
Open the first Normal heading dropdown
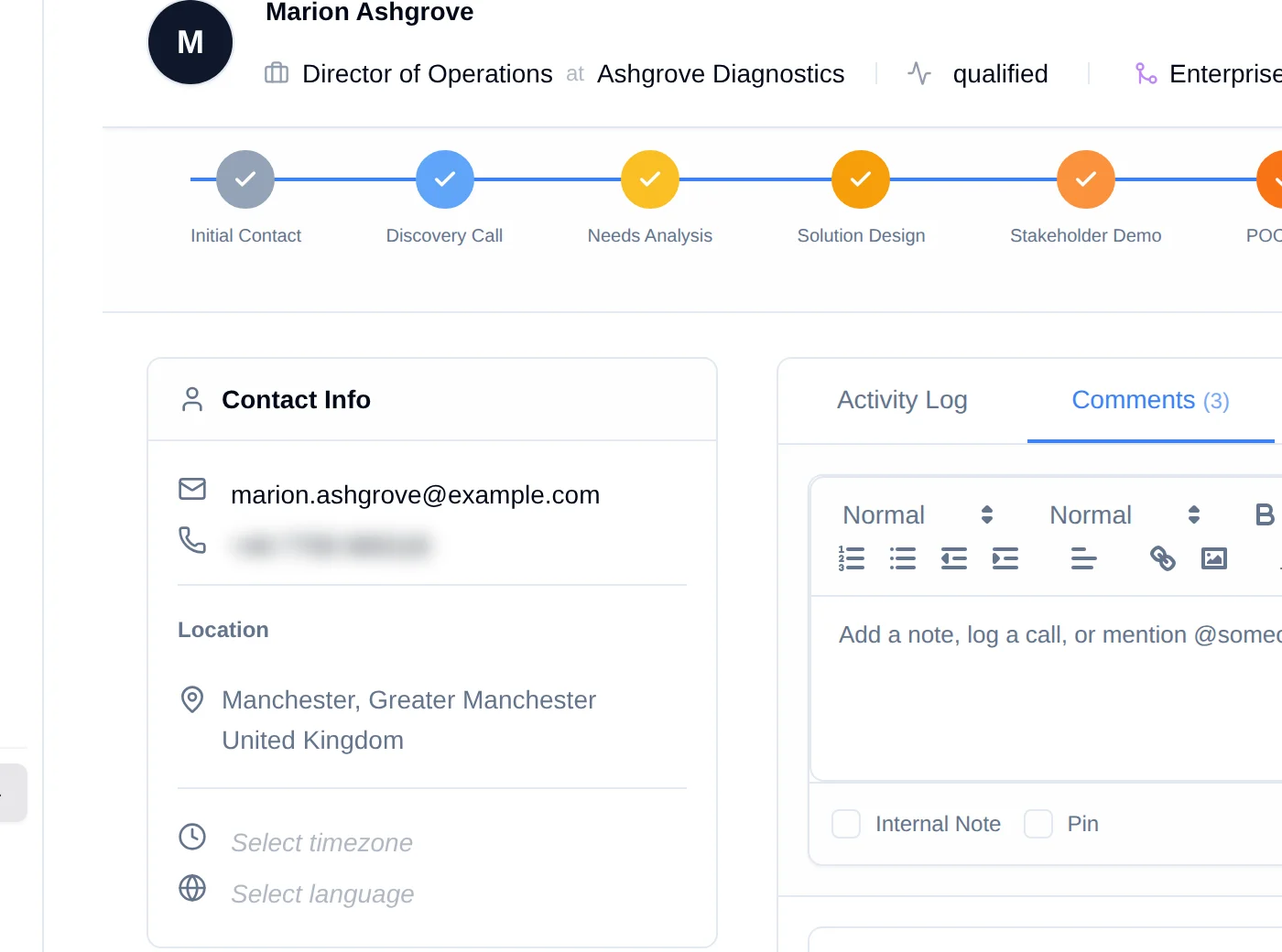tap(918, 514)
